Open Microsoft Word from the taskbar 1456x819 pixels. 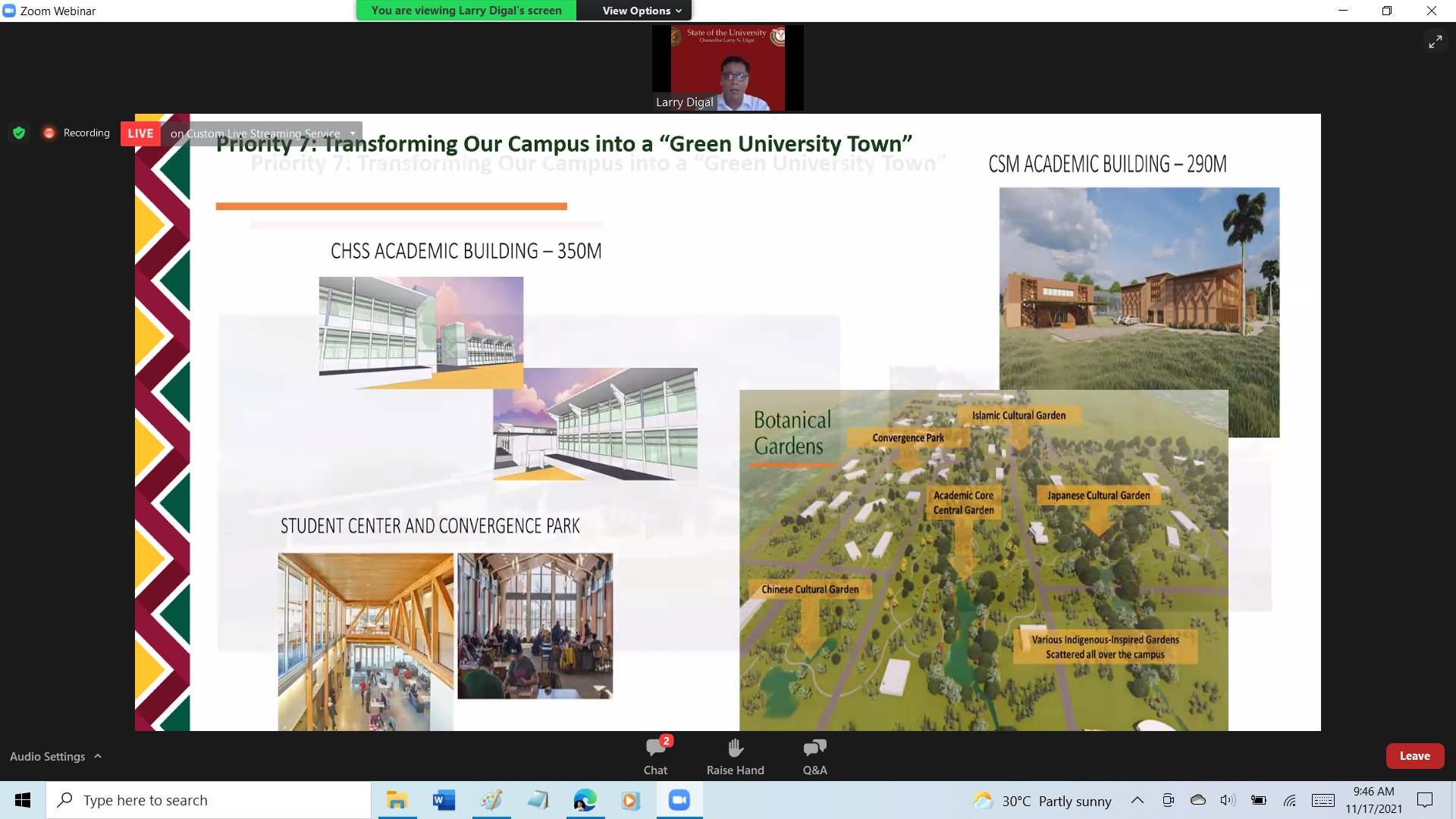click(x=444, y=800)
